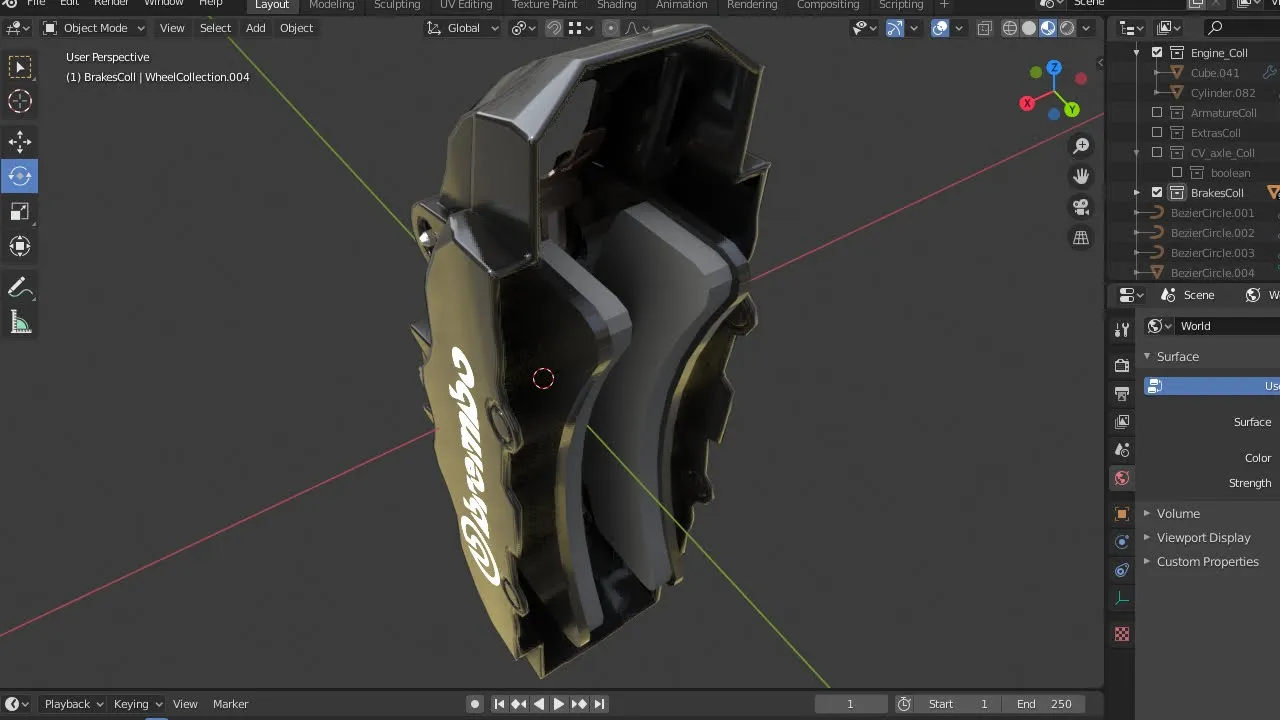Choose the Annotate pencil tool
Viewport: 1280px width, 720px height.
tap(20, 288)
